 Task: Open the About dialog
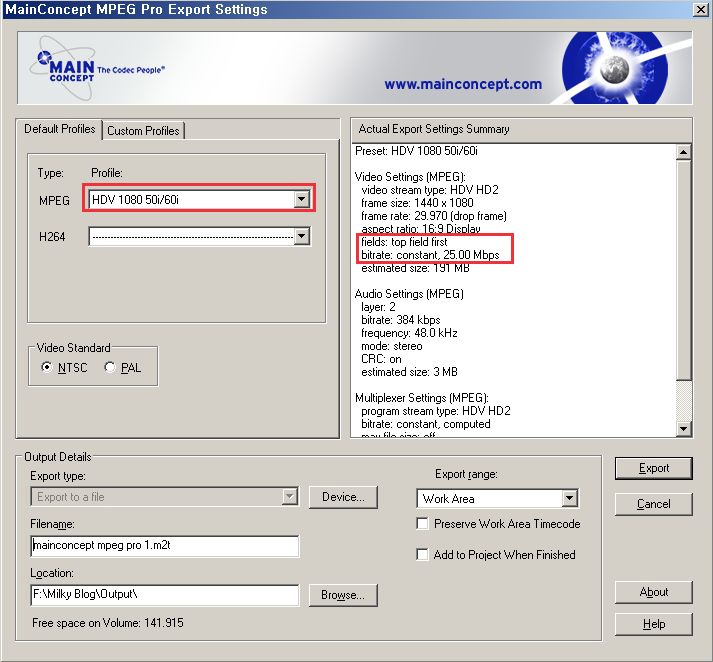click(653, 592)
